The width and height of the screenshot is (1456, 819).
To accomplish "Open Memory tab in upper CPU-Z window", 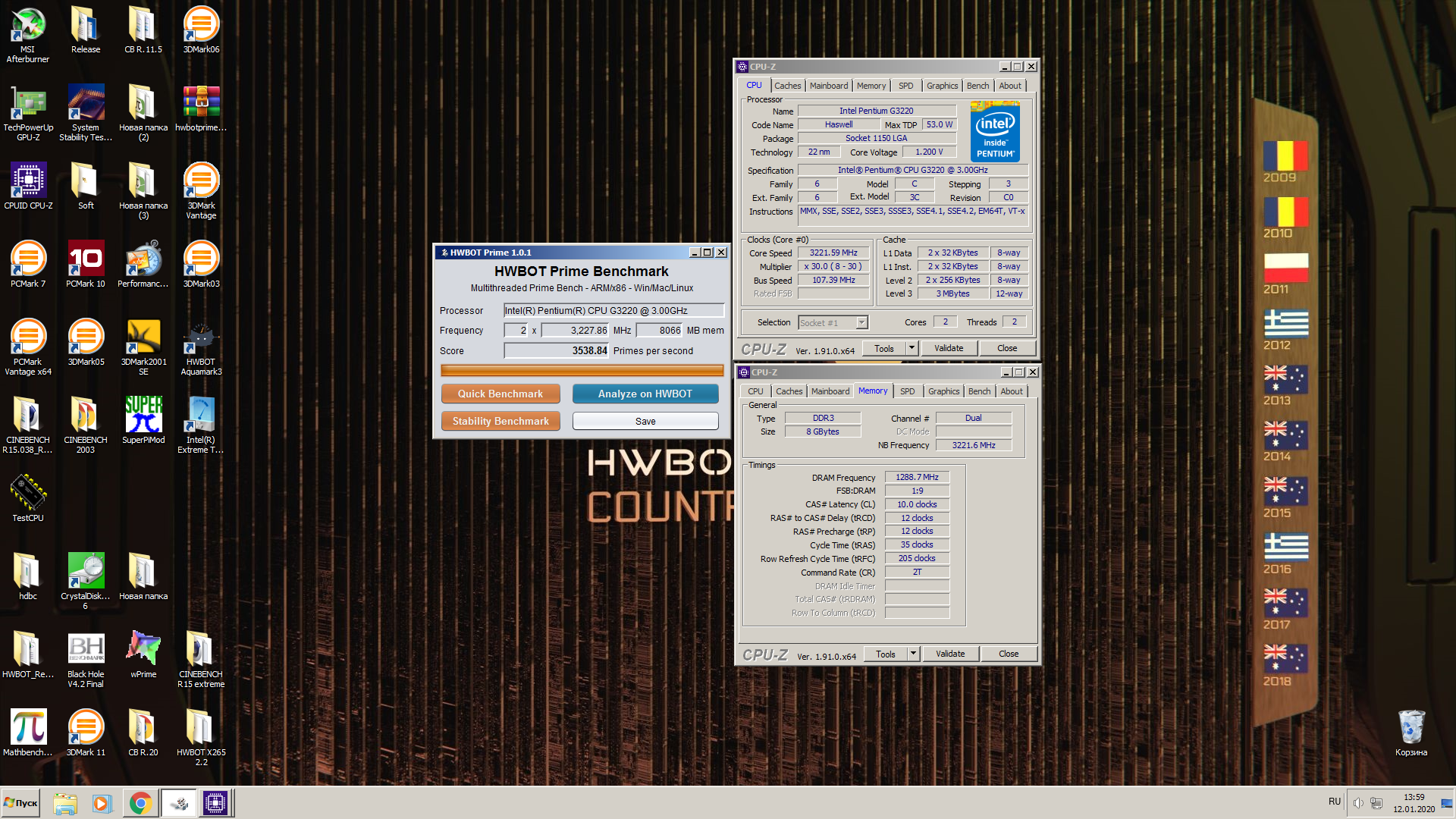I will 871,86.
